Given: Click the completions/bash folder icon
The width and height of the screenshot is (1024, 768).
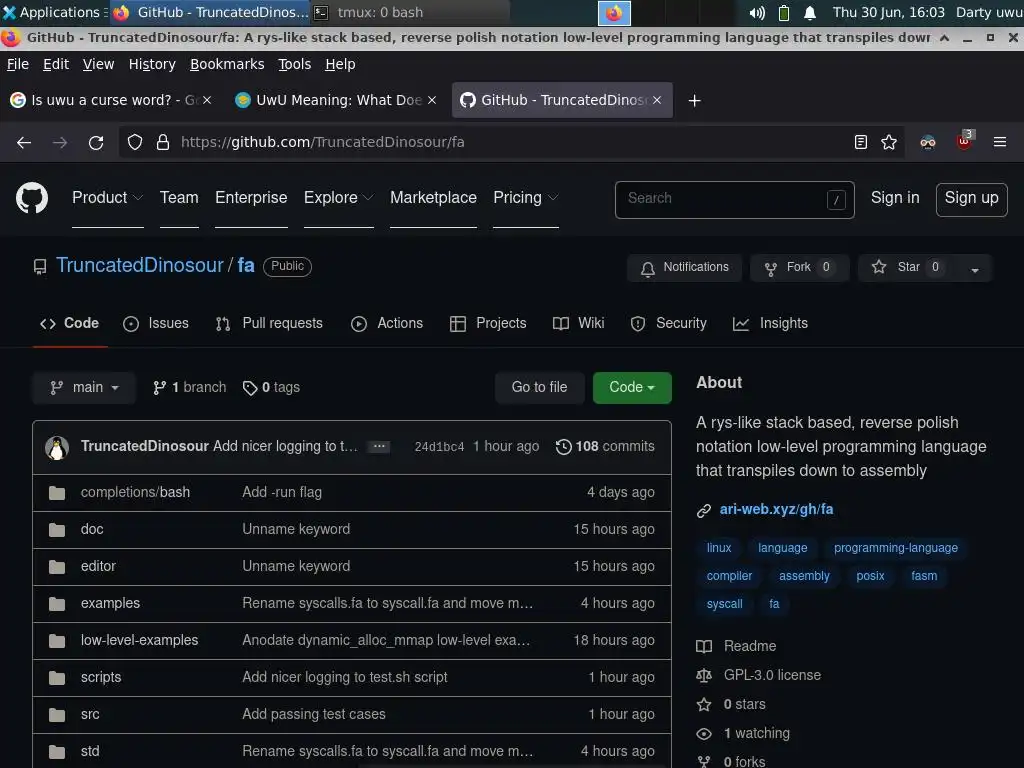Looking at the screenshot, I should click(57, 493).
